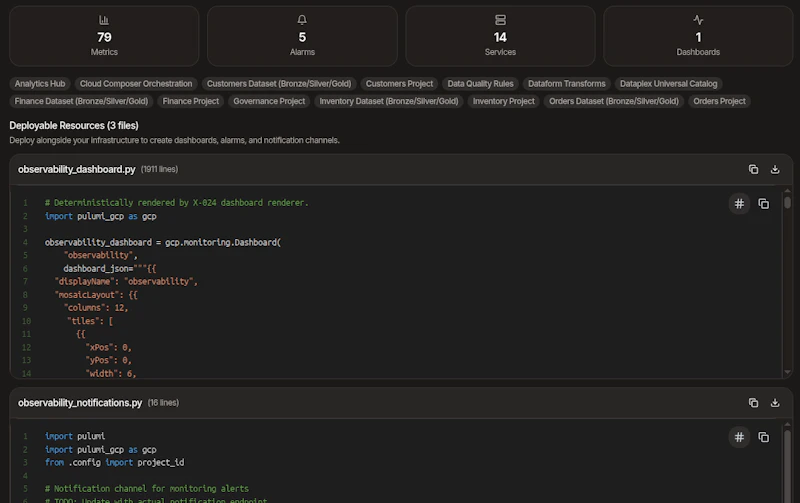Select the Dataform Transforms tag
The height and width of the screenshot is (503, 800).
pyautogui.click(x=566, y=84)
